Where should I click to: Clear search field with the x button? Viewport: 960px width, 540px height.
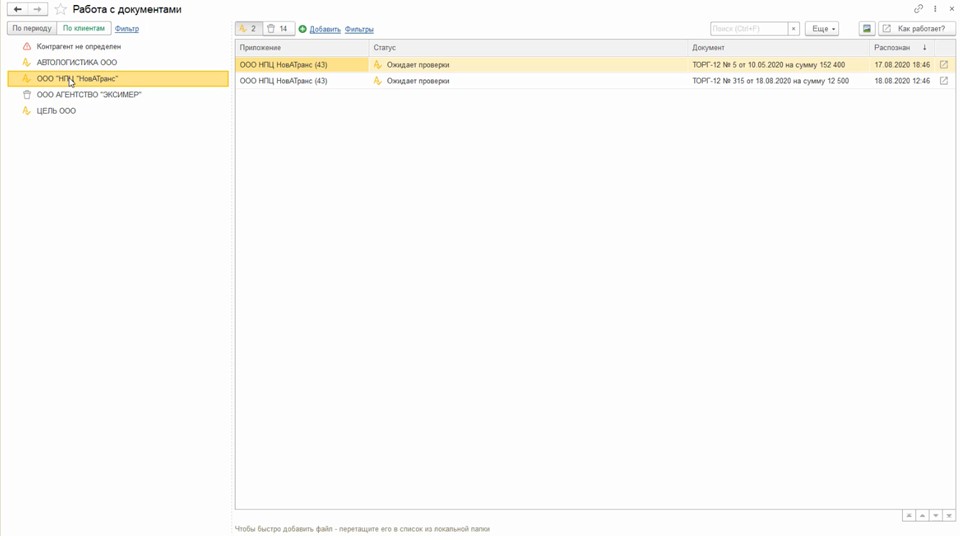point(794,29)
